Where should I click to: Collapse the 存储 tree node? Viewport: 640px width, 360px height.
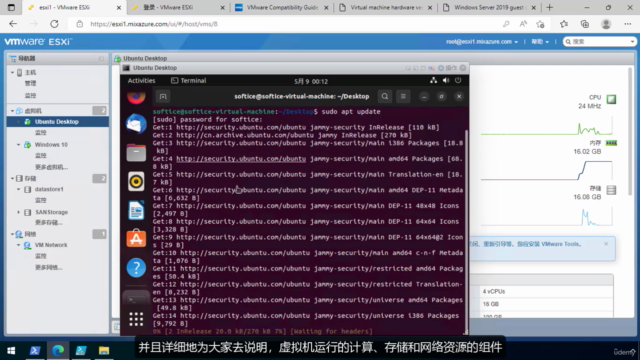pyautogui.click(x=12, y=178)
